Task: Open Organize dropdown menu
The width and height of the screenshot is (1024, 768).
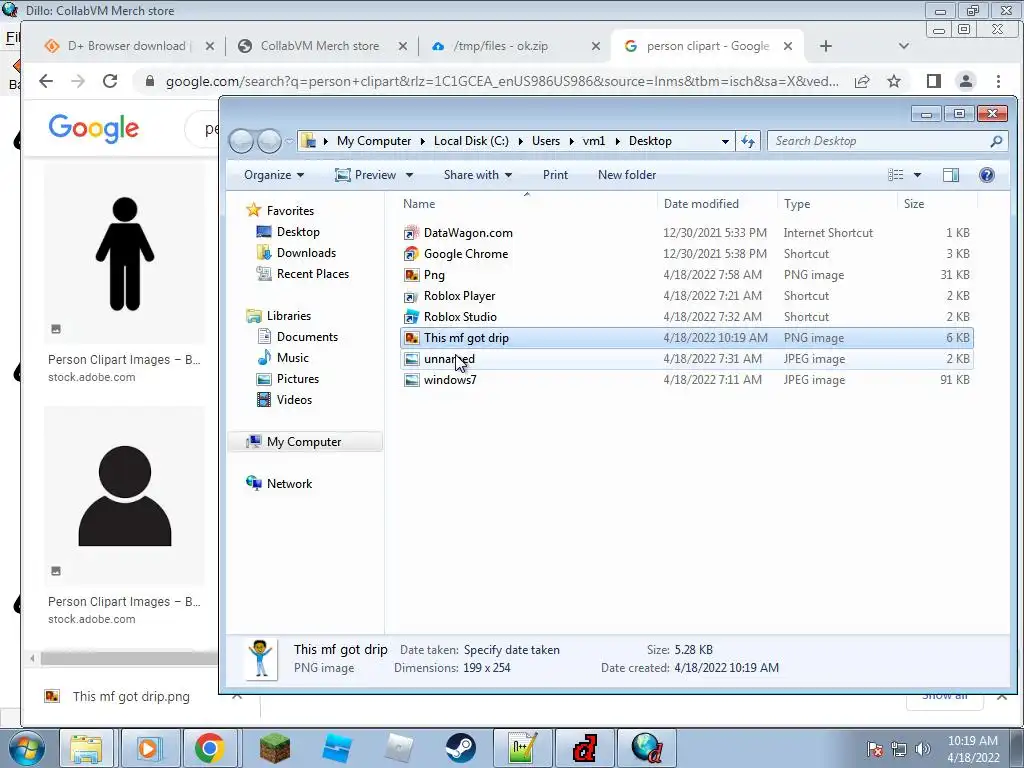Action: (x=274, y=175)
